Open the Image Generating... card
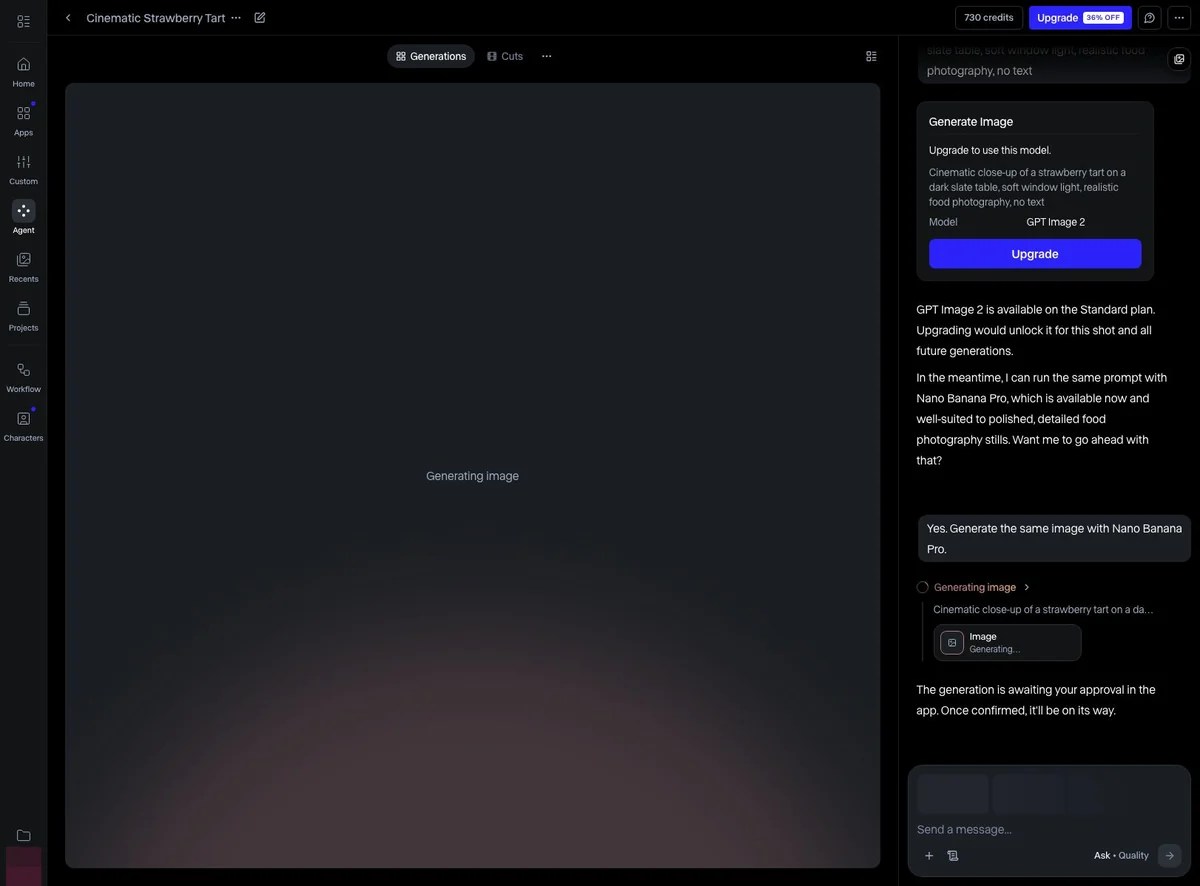This screenshot has width=1200, height=886. [1008, 643]
